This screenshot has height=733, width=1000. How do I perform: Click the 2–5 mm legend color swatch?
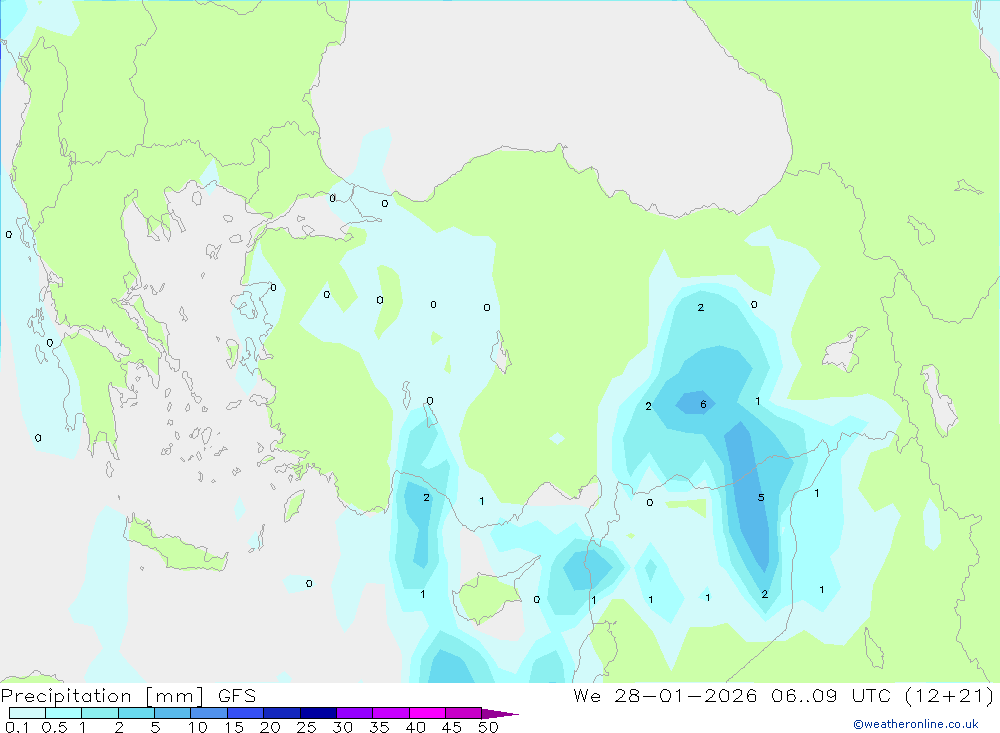(x=136, y=713)
